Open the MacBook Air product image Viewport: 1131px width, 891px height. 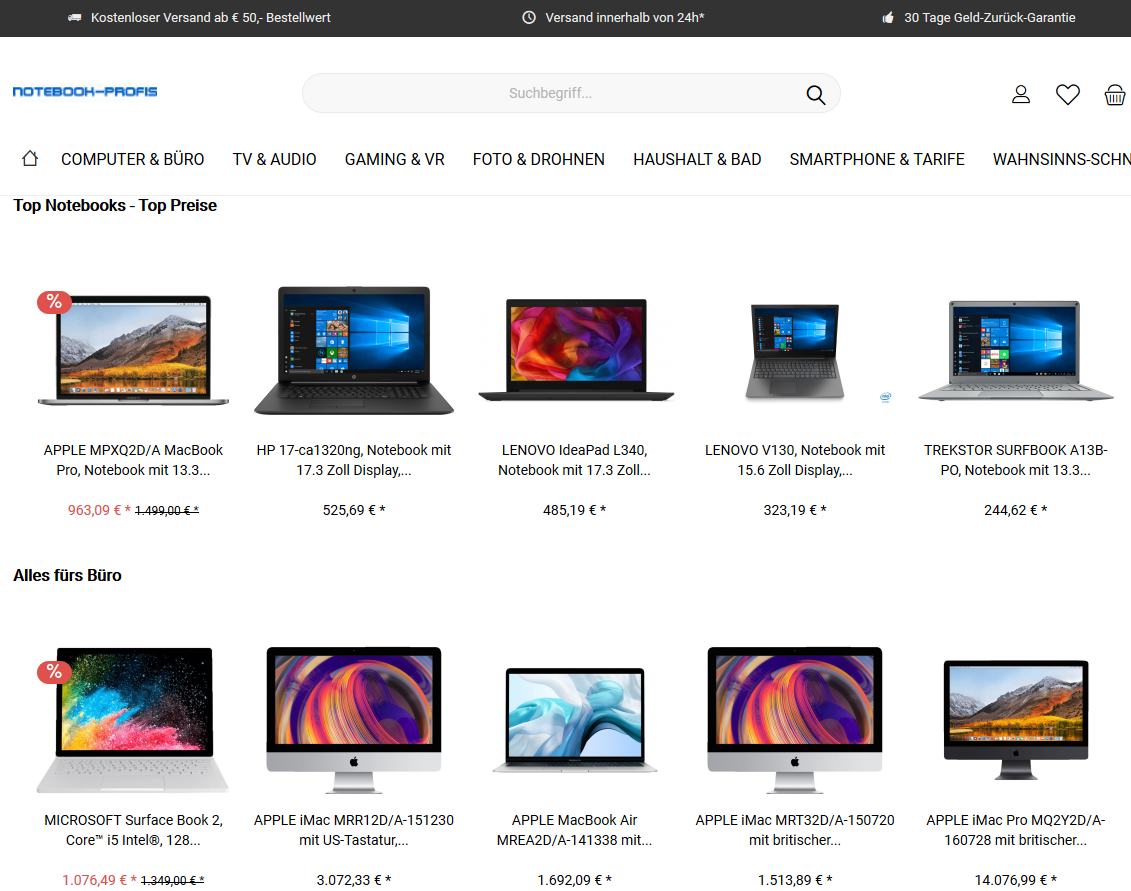[575, 720]
